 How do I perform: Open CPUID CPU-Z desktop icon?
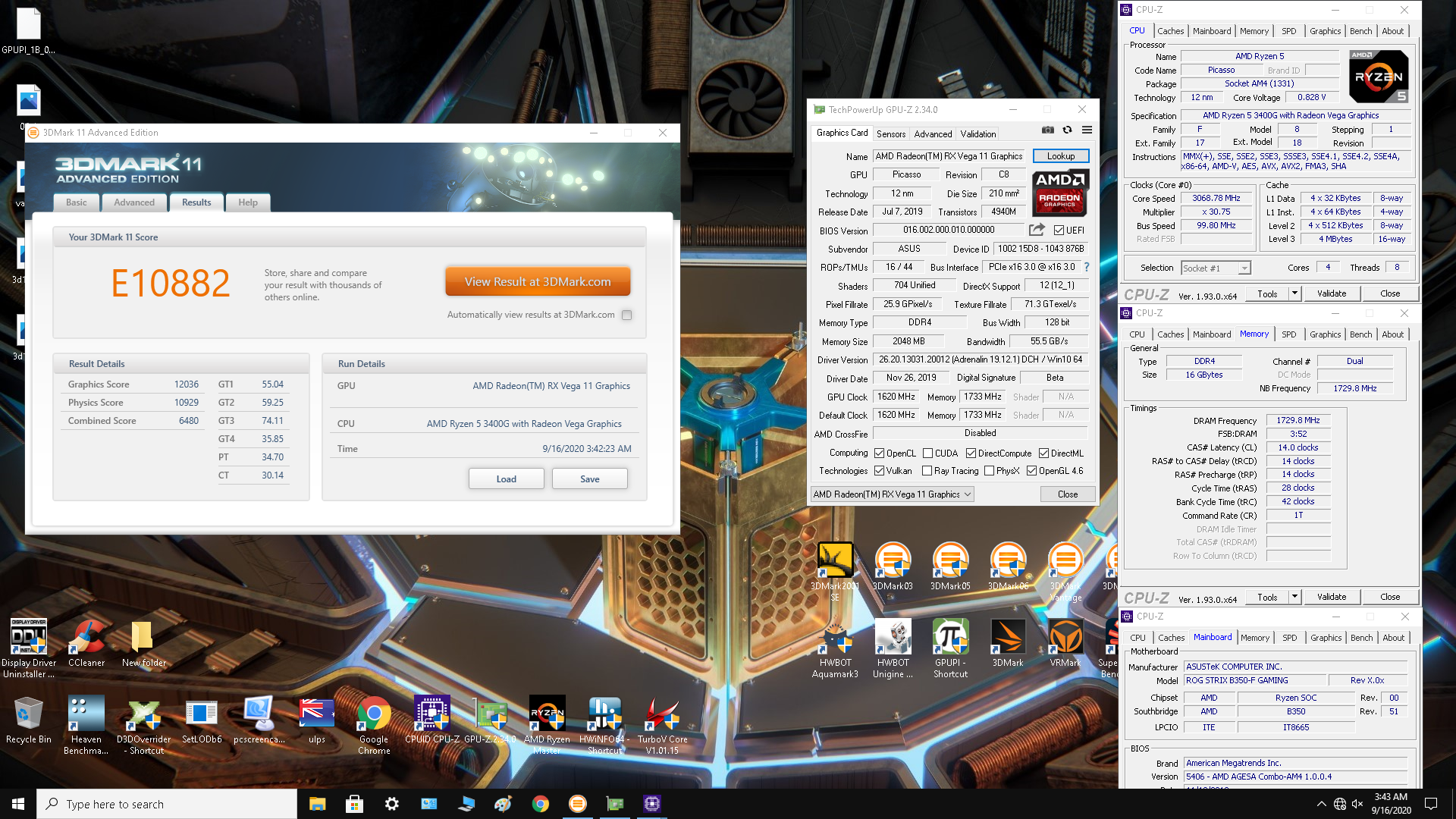[x=432, y=720]
